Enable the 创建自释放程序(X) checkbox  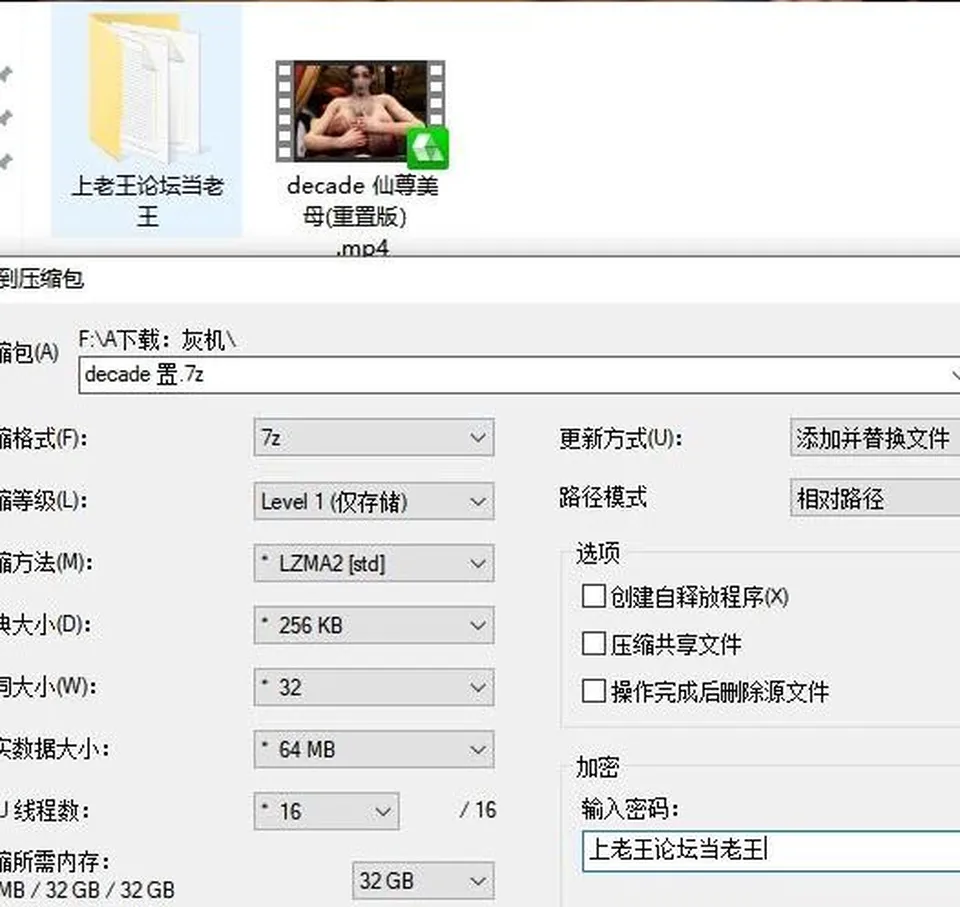(593, 596)
